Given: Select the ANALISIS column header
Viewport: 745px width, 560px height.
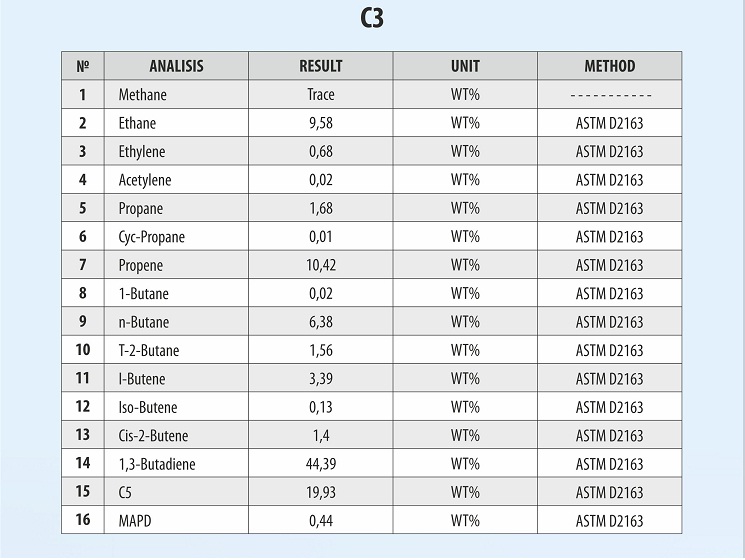Looking at the screenshot, I should click(x=176, y=66).
